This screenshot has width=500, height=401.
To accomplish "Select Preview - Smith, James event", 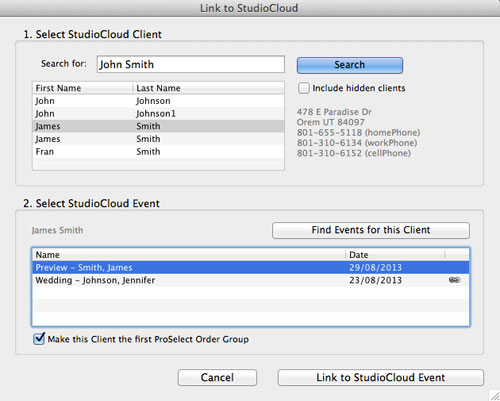I will 251,268.
